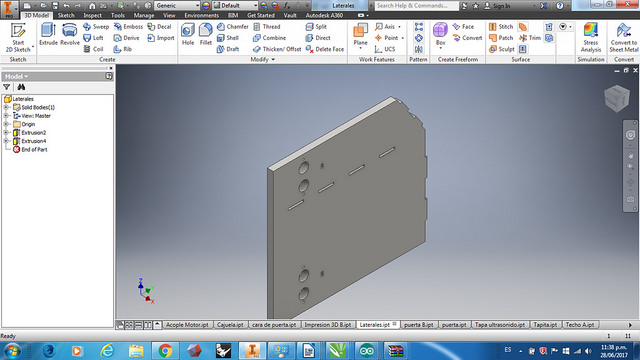The width and height of the screenshot is (640, 360).
Task: Open the browser filter icon
Action: 7,87
